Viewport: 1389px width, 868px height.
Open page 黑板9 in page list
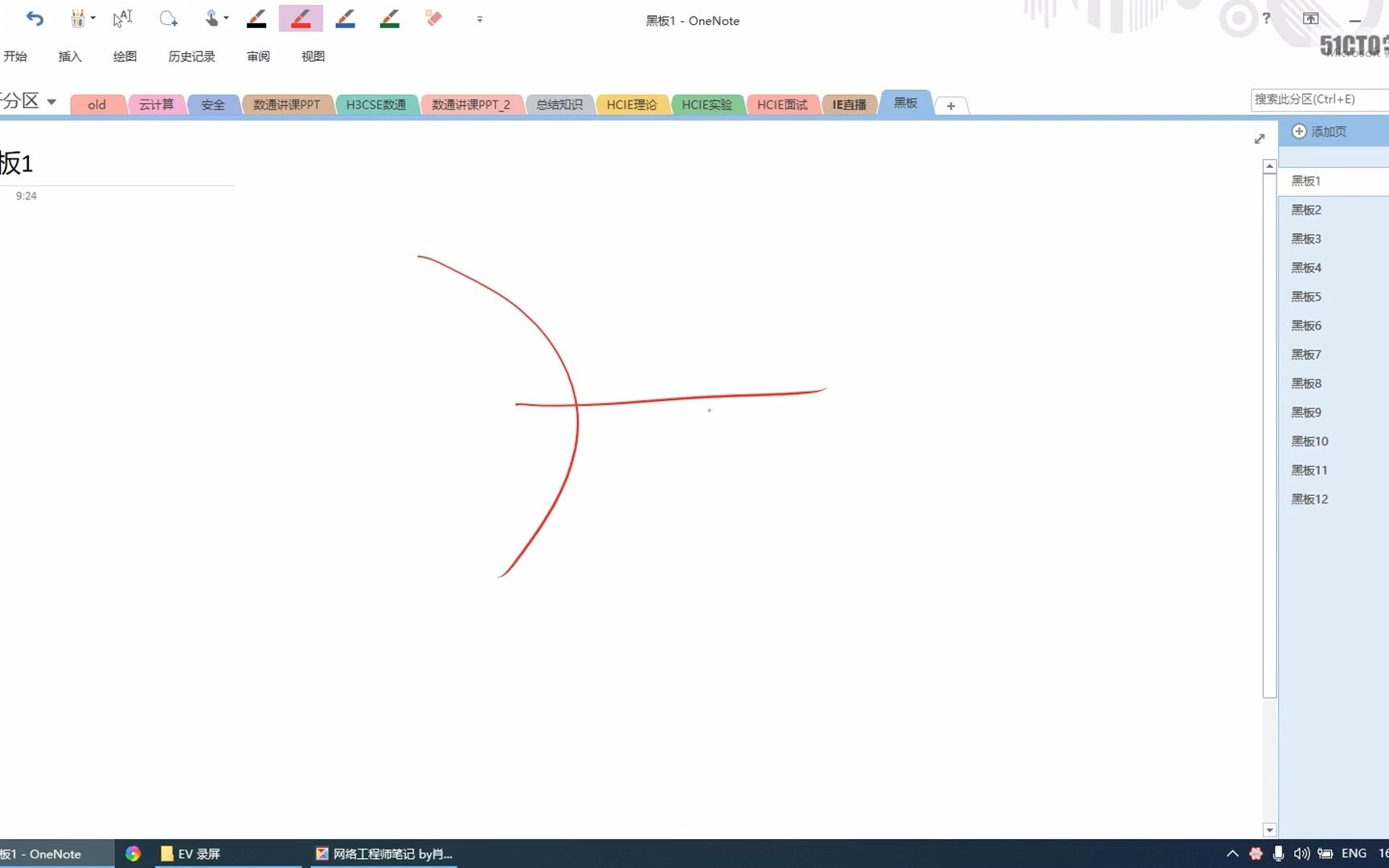1334,412
